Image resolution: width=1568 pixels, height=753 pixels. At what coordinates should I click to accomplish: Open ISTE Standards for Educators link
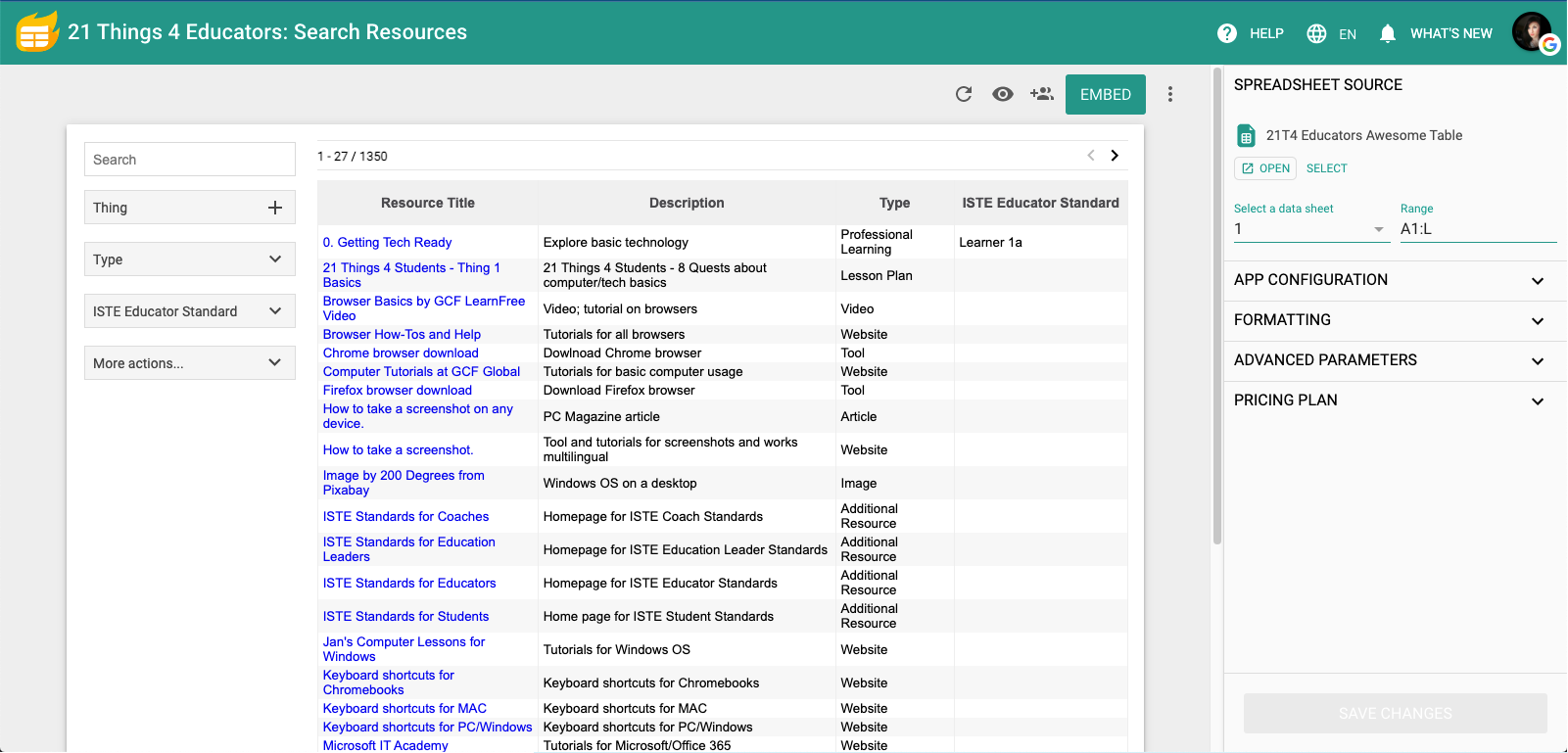coord(409,584)
